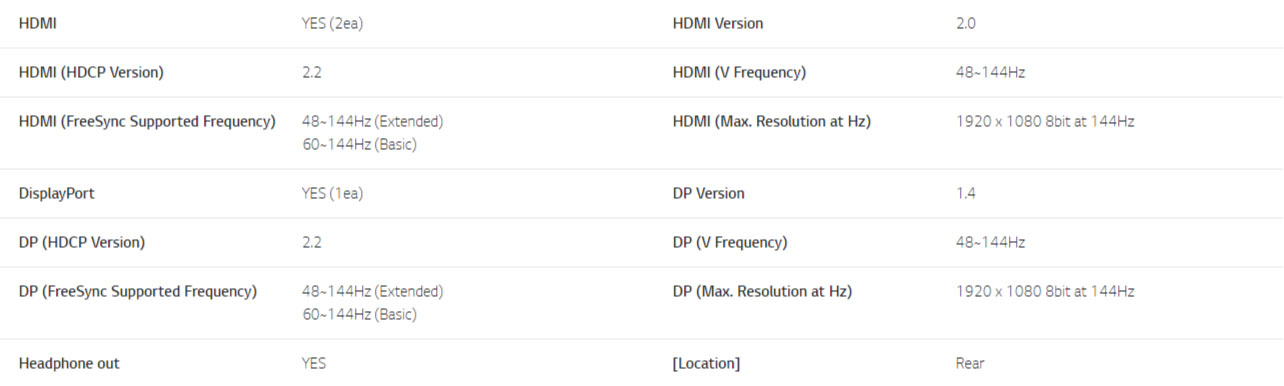
Task: Click HDMI (Max. Resolution at Hz) label
Action: click(x=772, y=121)
